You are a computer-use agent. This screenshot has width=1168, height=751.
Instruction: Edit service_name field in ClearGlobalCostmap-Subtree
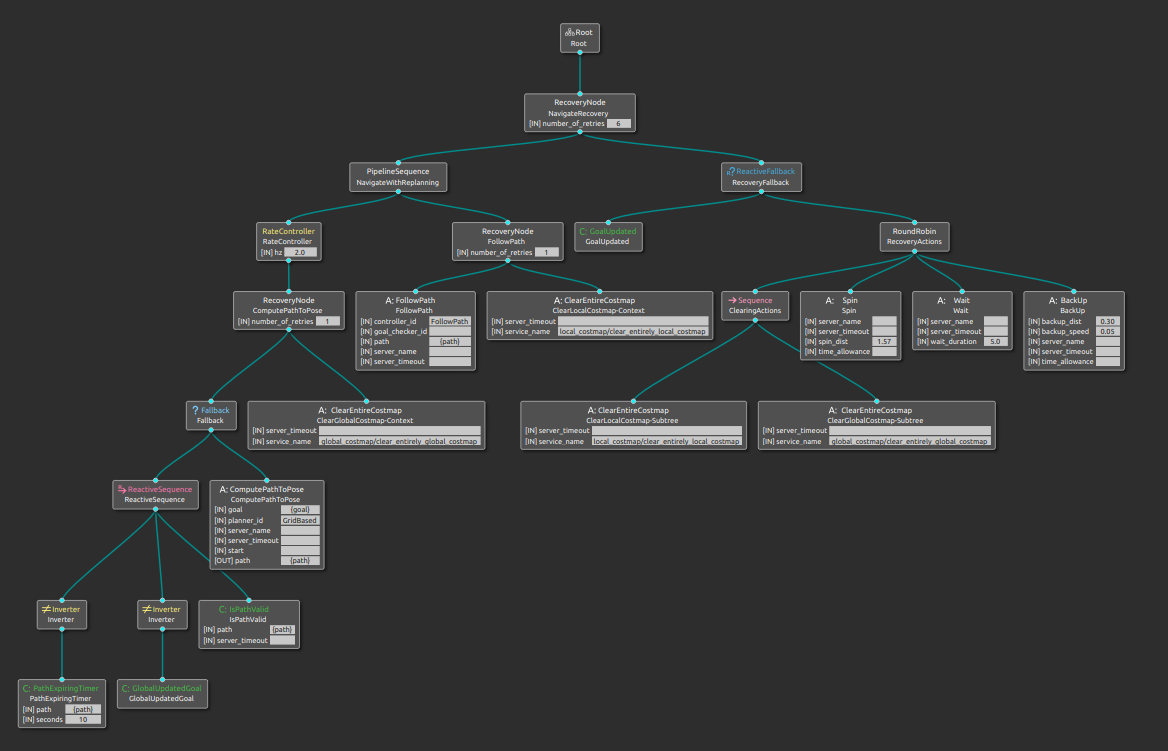tap(910, 441)
